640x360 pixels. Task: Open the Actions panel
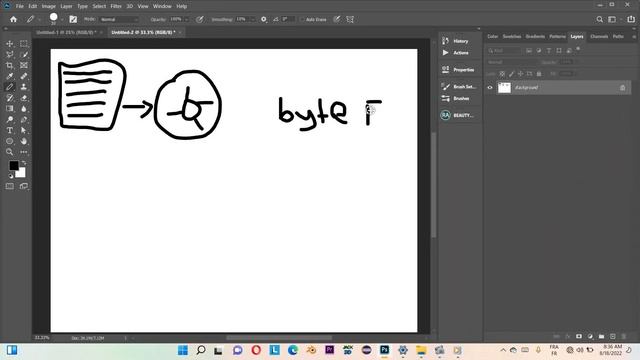coord(457,53)
